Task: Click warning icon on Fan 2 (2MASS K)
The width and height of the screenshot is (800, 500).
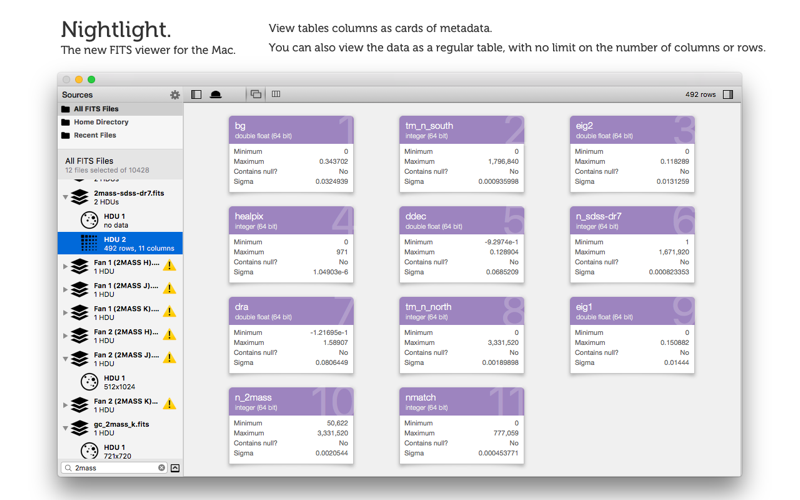Action: pyautogui.click(x=169, y=404)
